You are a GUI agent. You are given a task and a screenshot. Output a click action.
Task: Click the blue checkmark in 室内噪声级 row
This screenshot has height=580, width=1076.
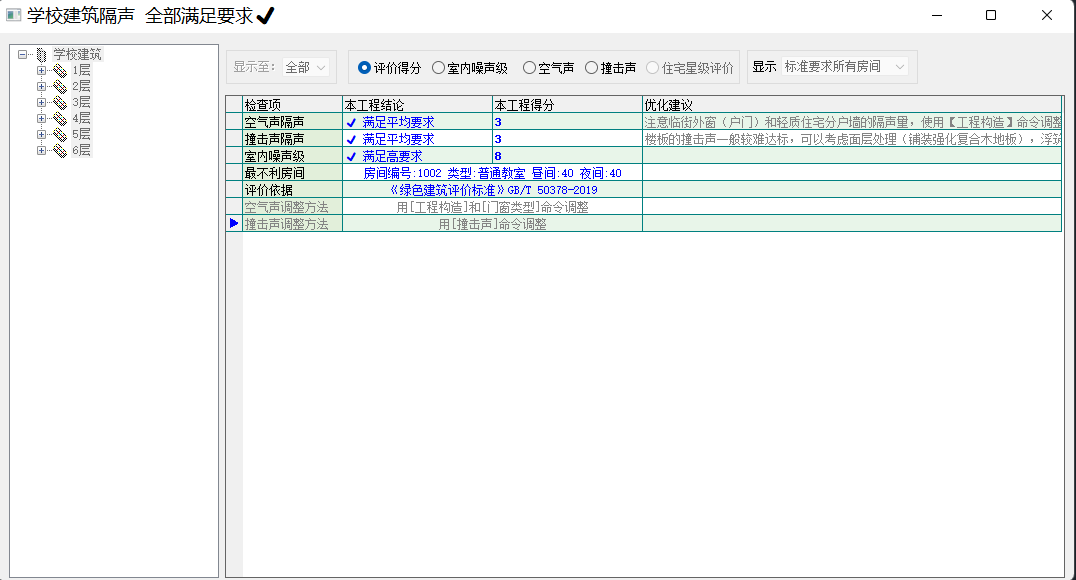[x=351, y=156]
